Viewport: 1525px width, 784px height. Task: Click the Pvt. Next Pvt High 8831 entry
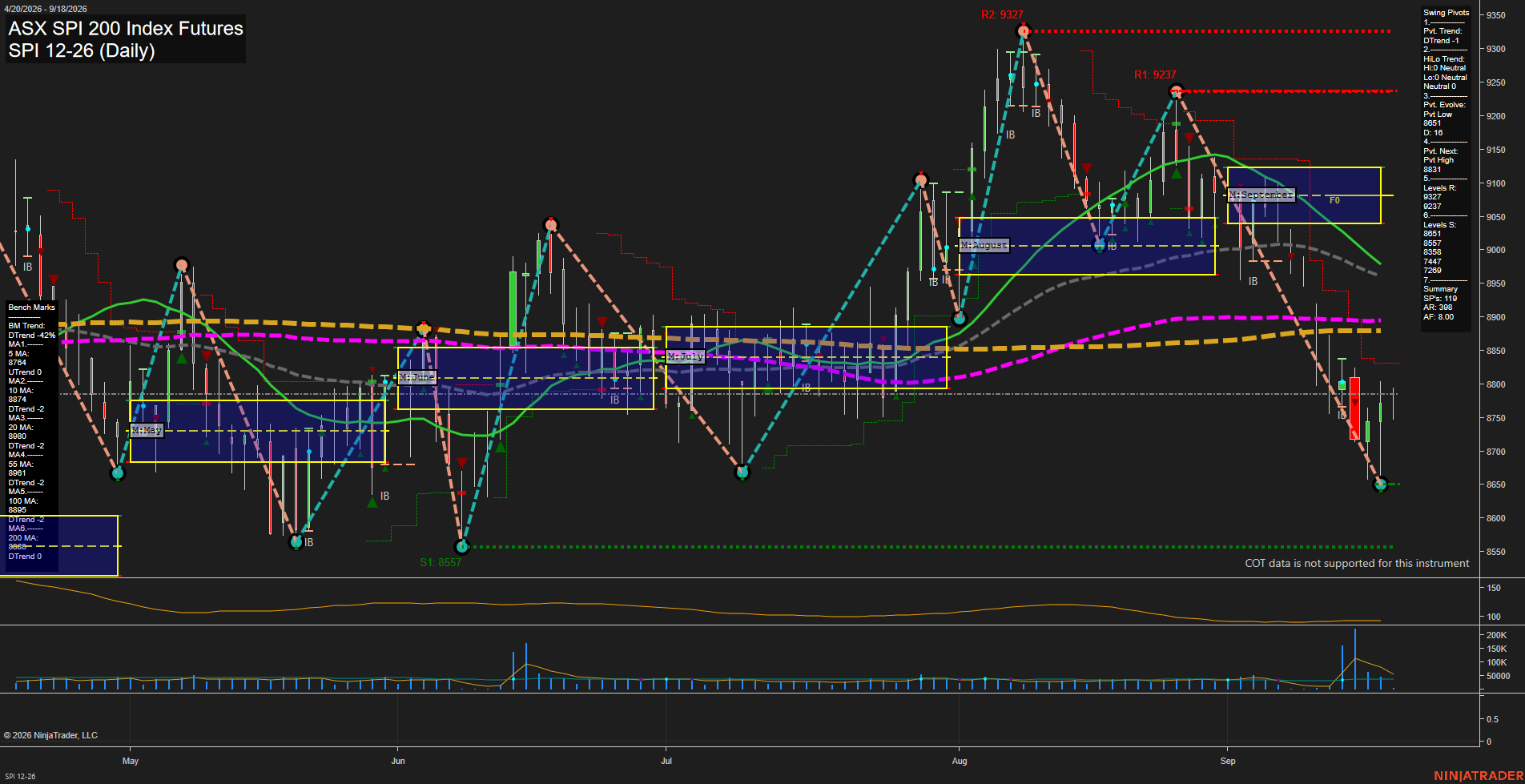click(1442, 160)
